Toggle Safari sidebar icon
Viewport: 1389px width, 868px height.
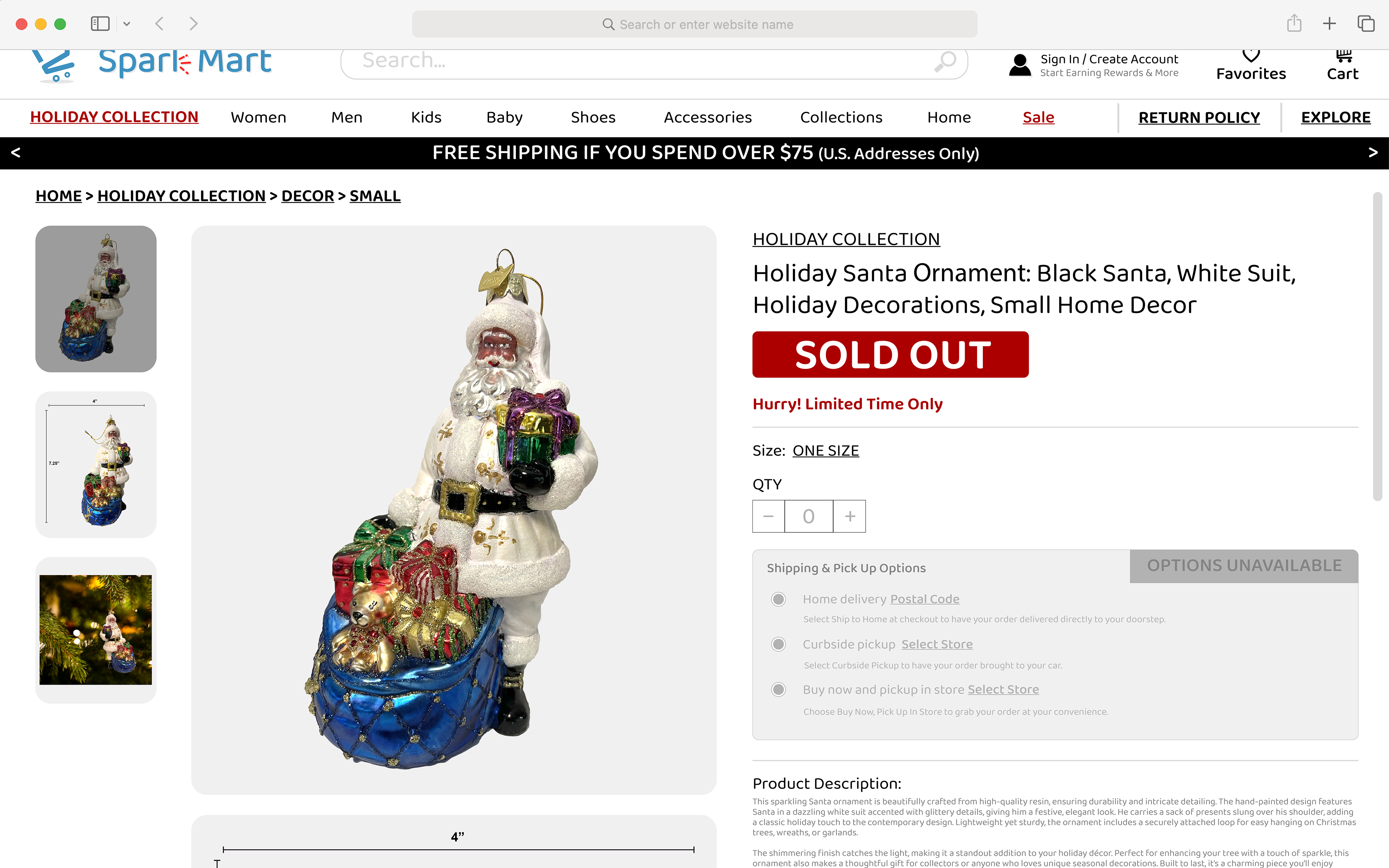100,24
